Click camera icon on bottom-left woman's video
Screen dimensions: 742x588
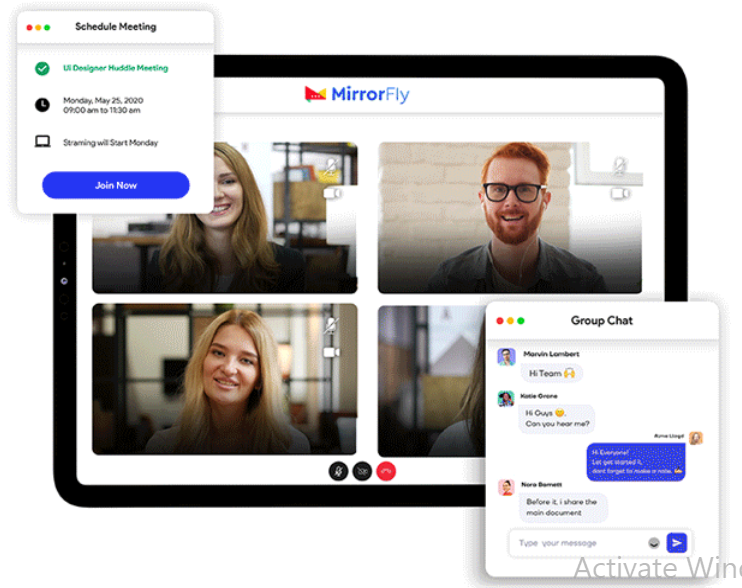(332, 352)
